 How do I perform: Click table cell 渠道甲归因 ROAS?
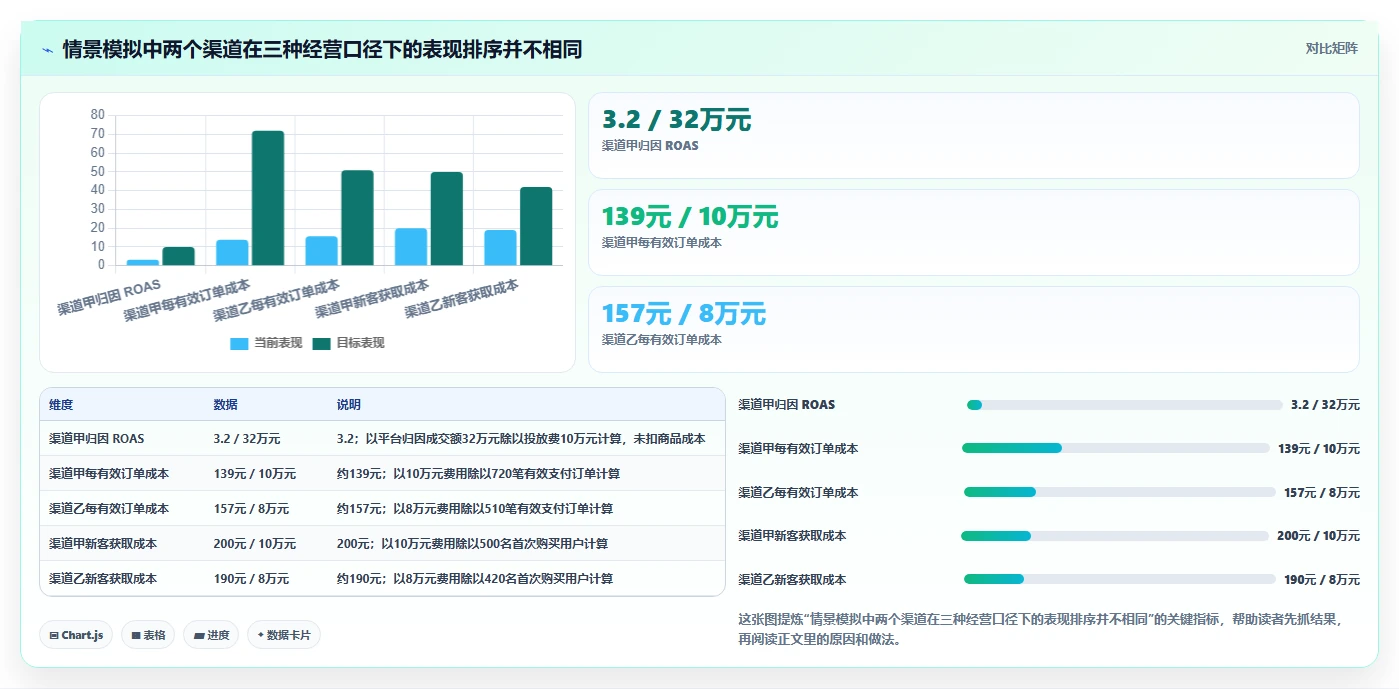[97, 438]
